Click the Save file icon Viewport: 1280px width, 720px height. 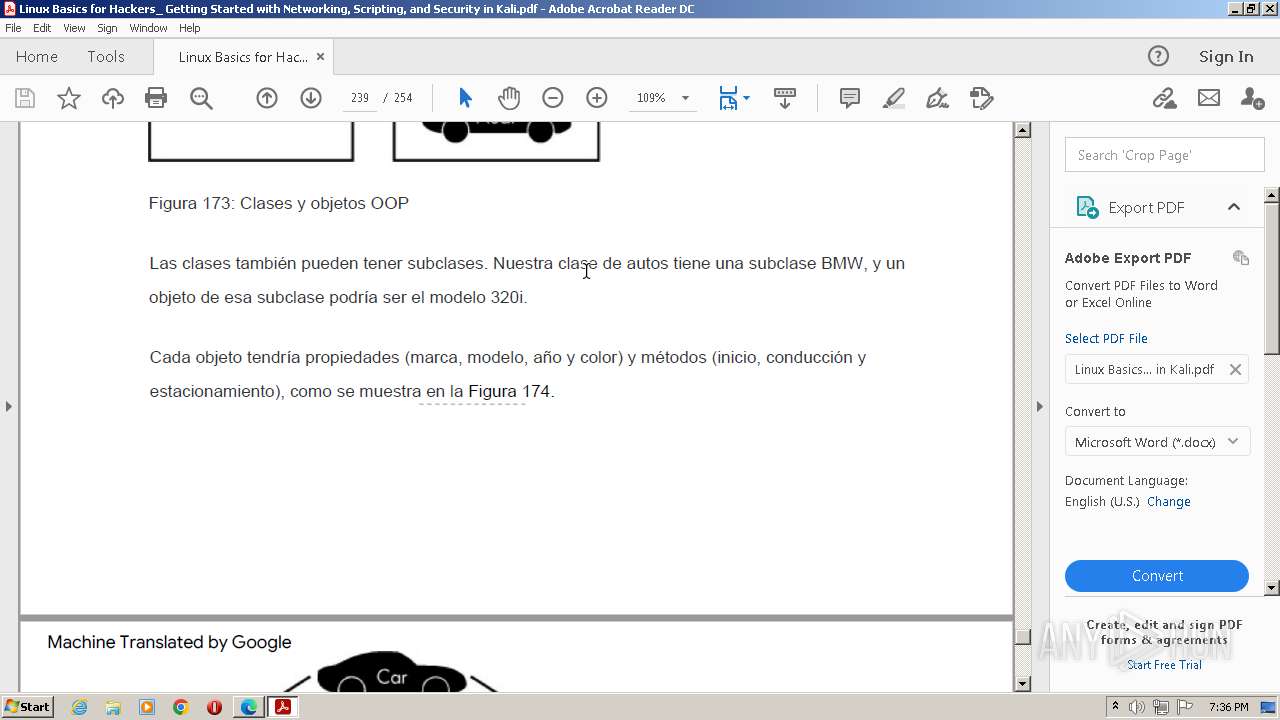tap(25, 98)
